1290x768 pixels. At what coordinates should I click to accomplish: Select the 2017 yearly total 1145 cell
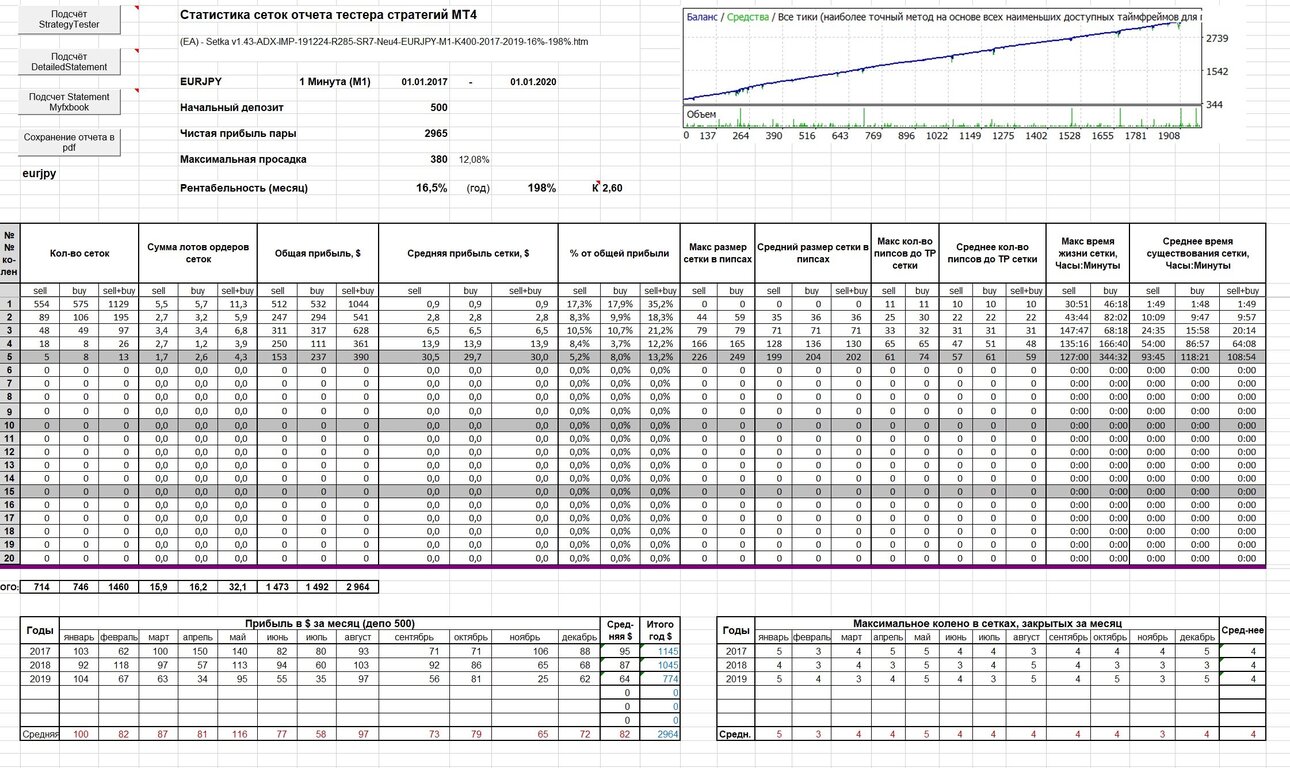click(x=662, y=650)
